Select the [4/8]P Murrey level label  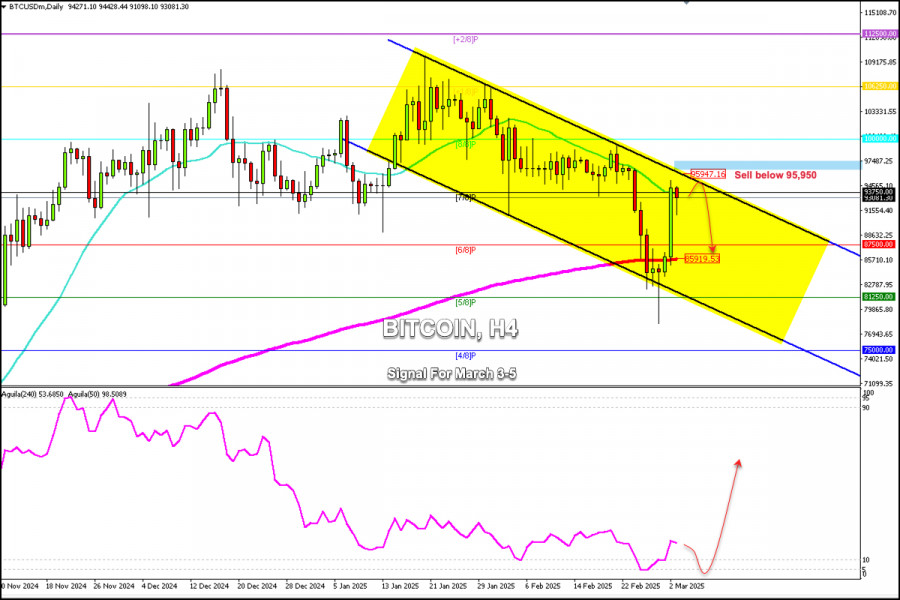[465, 355]
